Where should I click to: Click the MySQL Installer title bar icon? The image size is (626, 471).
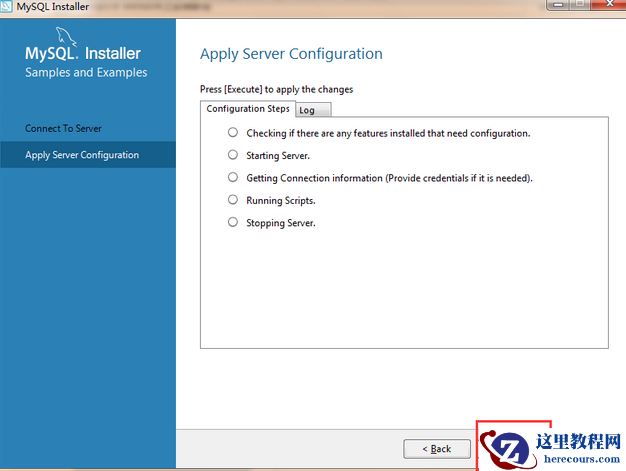pyautogui.click(x=6, y=6)
